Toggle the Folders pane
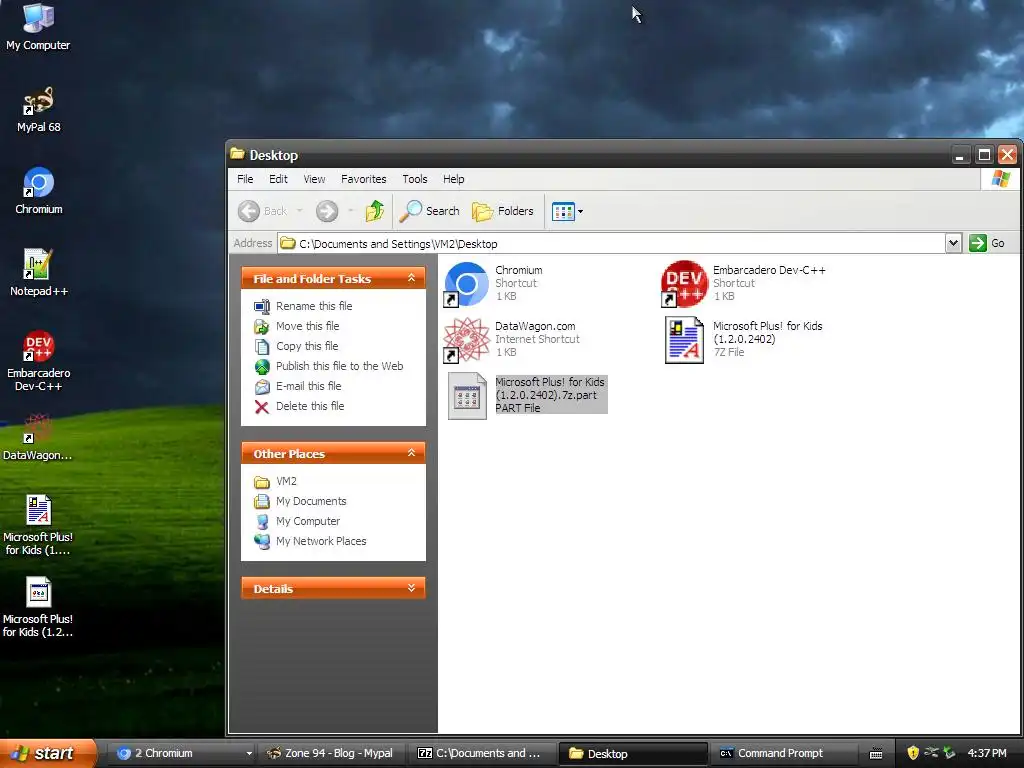Viewport: 1024px width, 768px height. (503, 211)
